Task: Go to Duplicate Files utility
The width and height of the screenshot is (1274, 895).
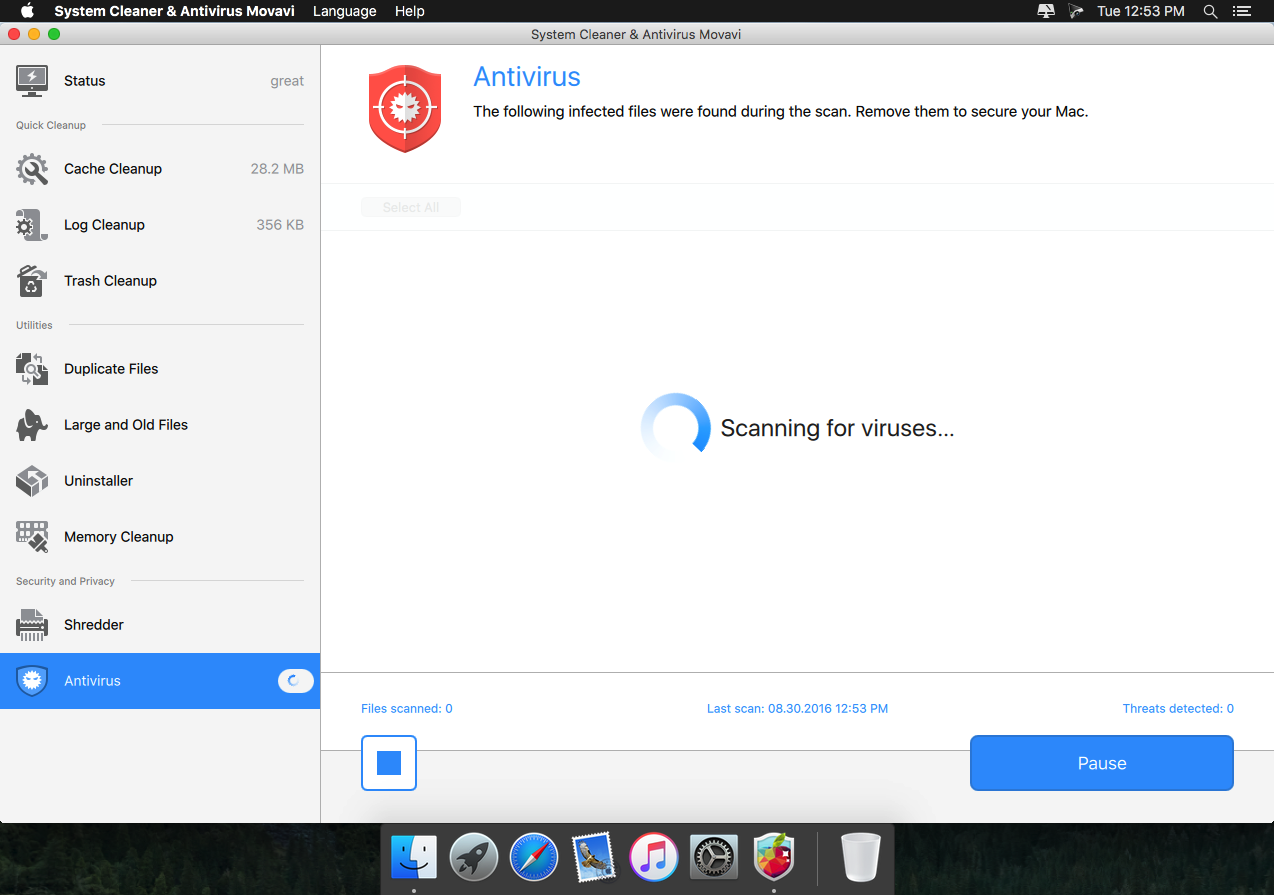Action: point(160,369)
